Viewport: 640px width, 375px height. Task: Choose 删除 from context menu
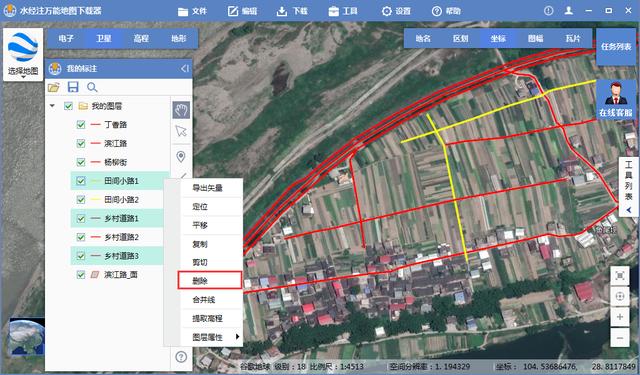(210, 281)
